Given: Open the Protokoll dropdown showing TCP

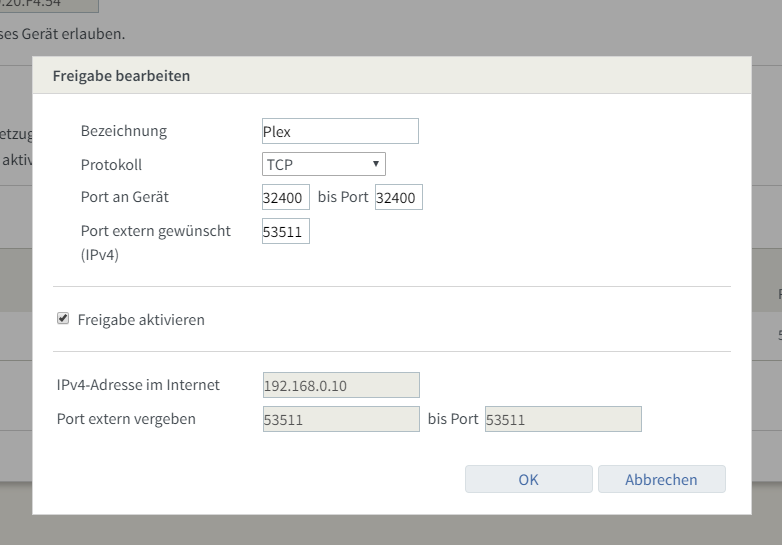Looking at the screenshot, I should 323,164.
